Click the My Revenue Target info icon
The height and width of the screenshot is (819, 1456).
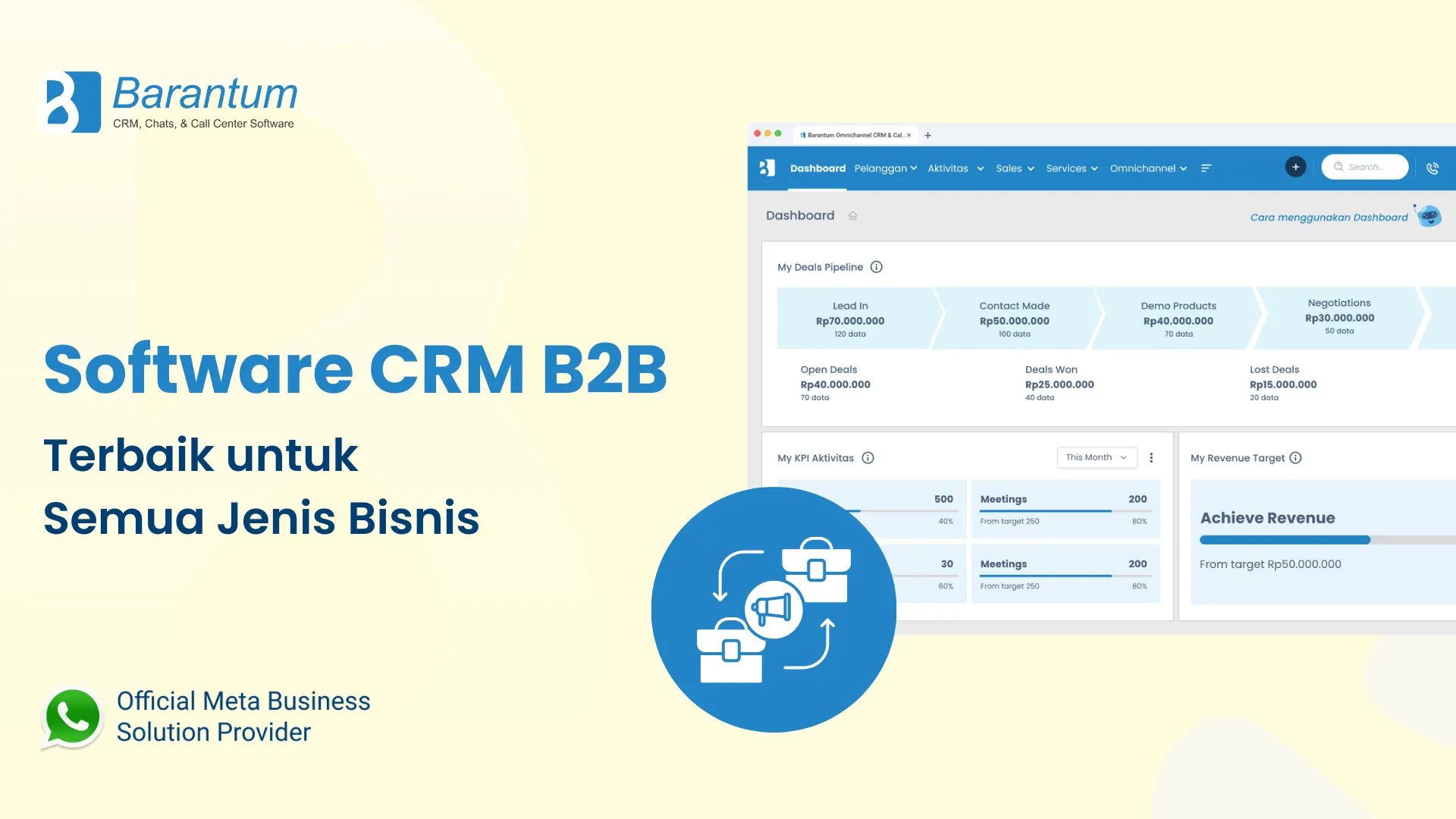(x=1296, y=458)
